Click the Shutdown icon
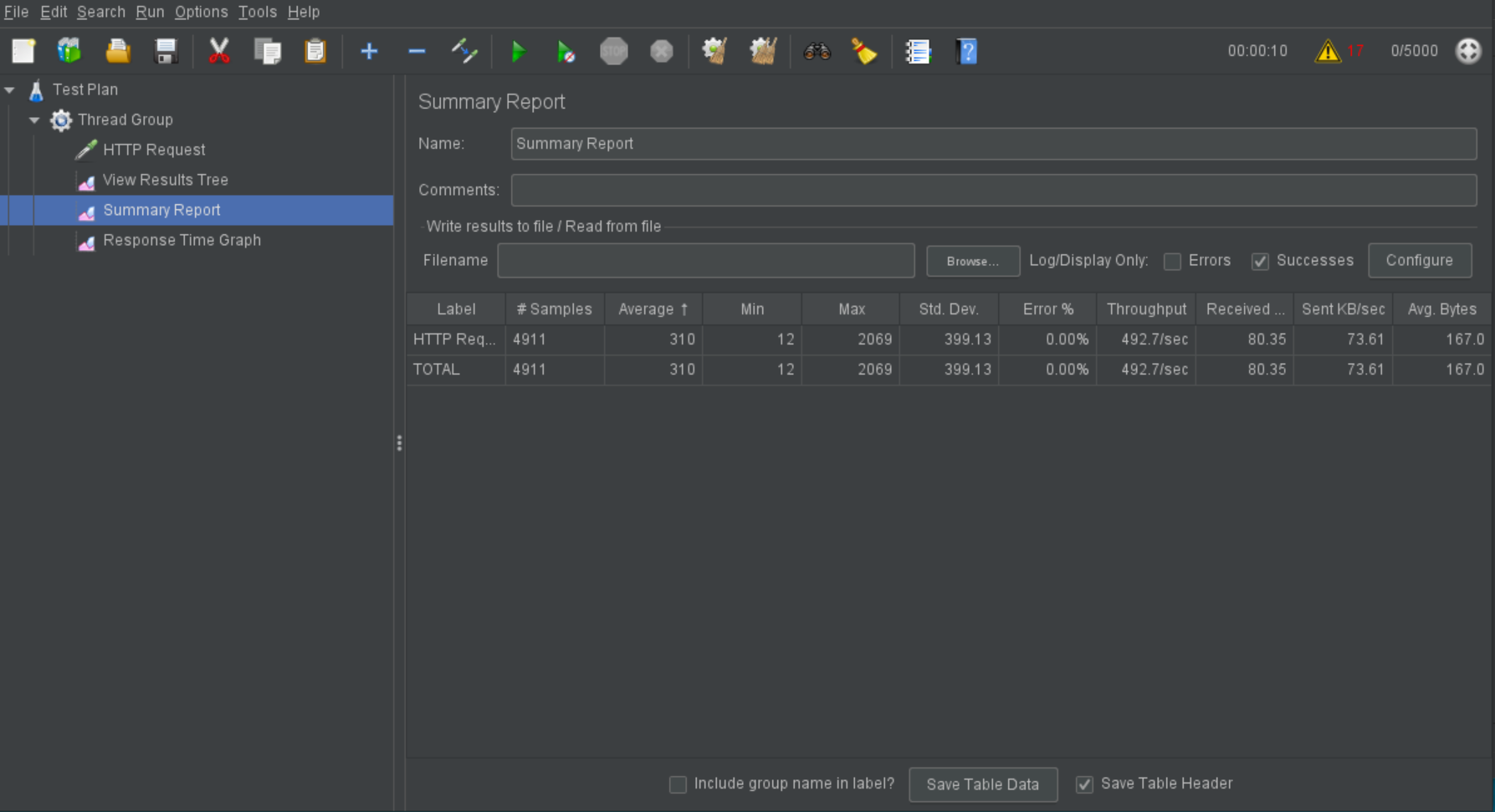1495x812 pixels. [x=662, y=51]
